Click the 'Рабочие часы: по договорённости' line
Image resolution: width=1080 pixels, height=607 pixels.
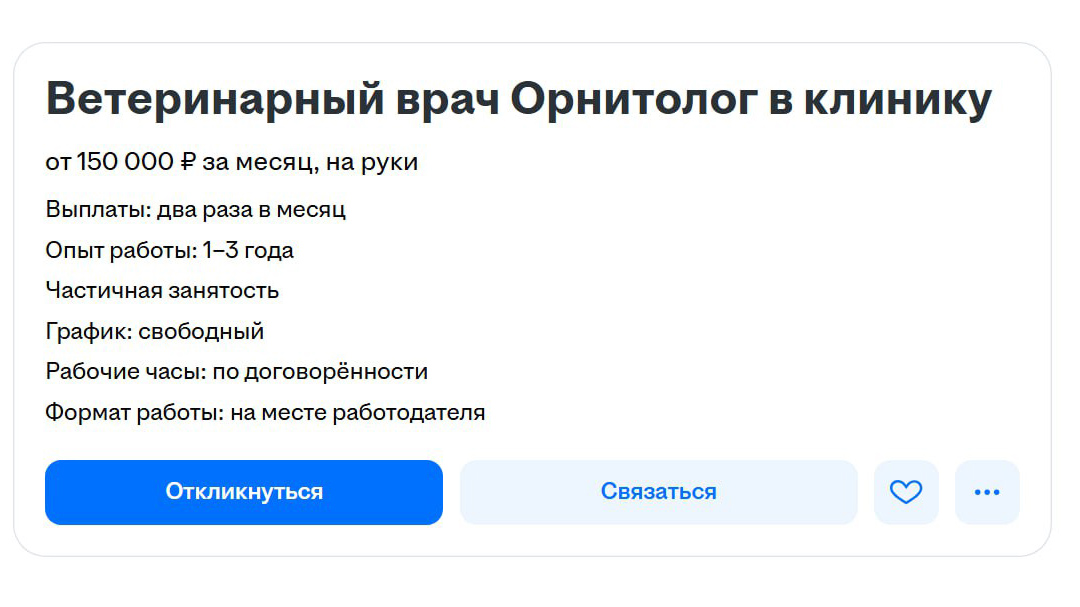(237, 371)
